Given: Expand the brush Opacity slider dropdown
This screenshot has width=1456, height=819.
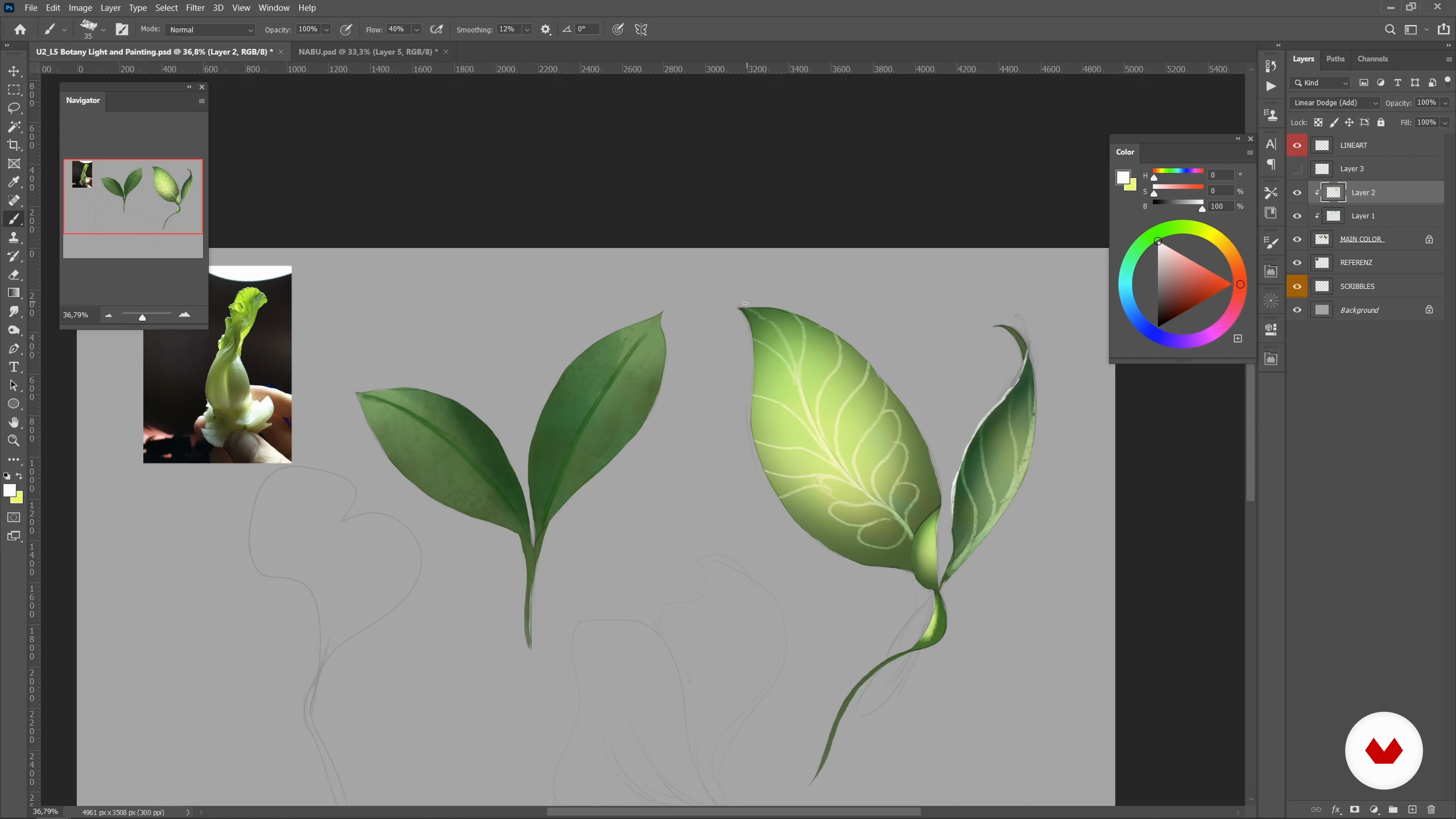Looking at the screenshot, I should [x=326, y=30].
